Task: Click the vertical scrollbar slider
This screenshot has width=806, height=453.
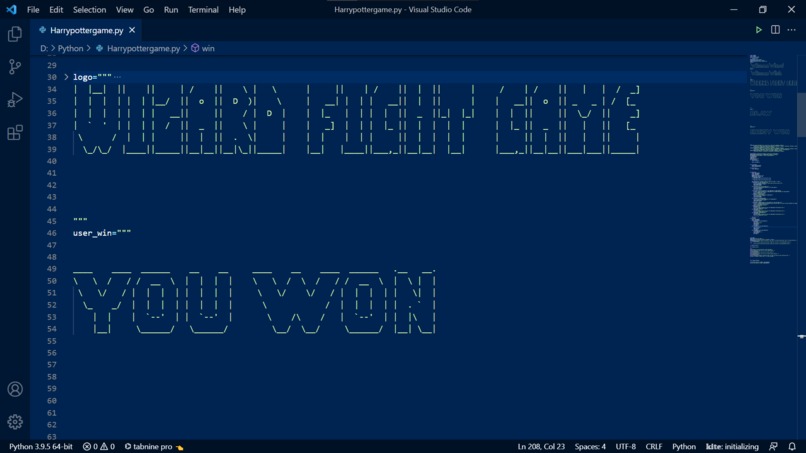Action: [801, 114]
